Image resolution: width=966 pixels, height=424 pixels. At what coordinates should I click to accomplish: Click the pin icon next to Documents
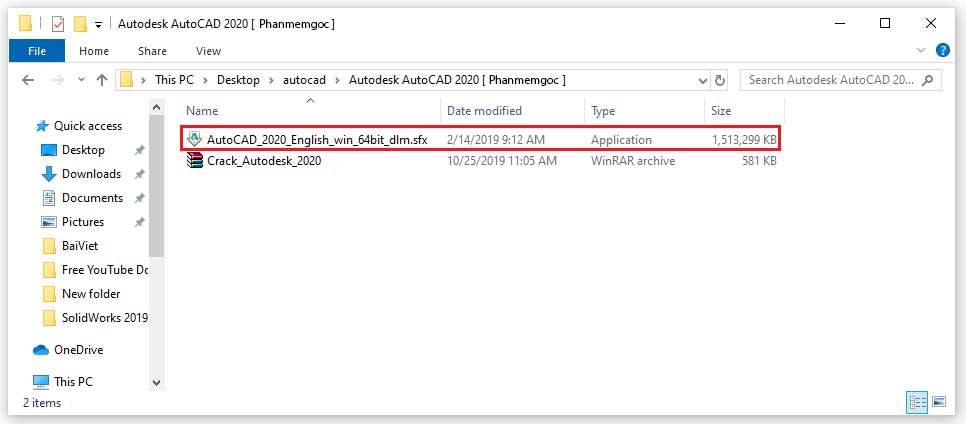pos(140,198)
